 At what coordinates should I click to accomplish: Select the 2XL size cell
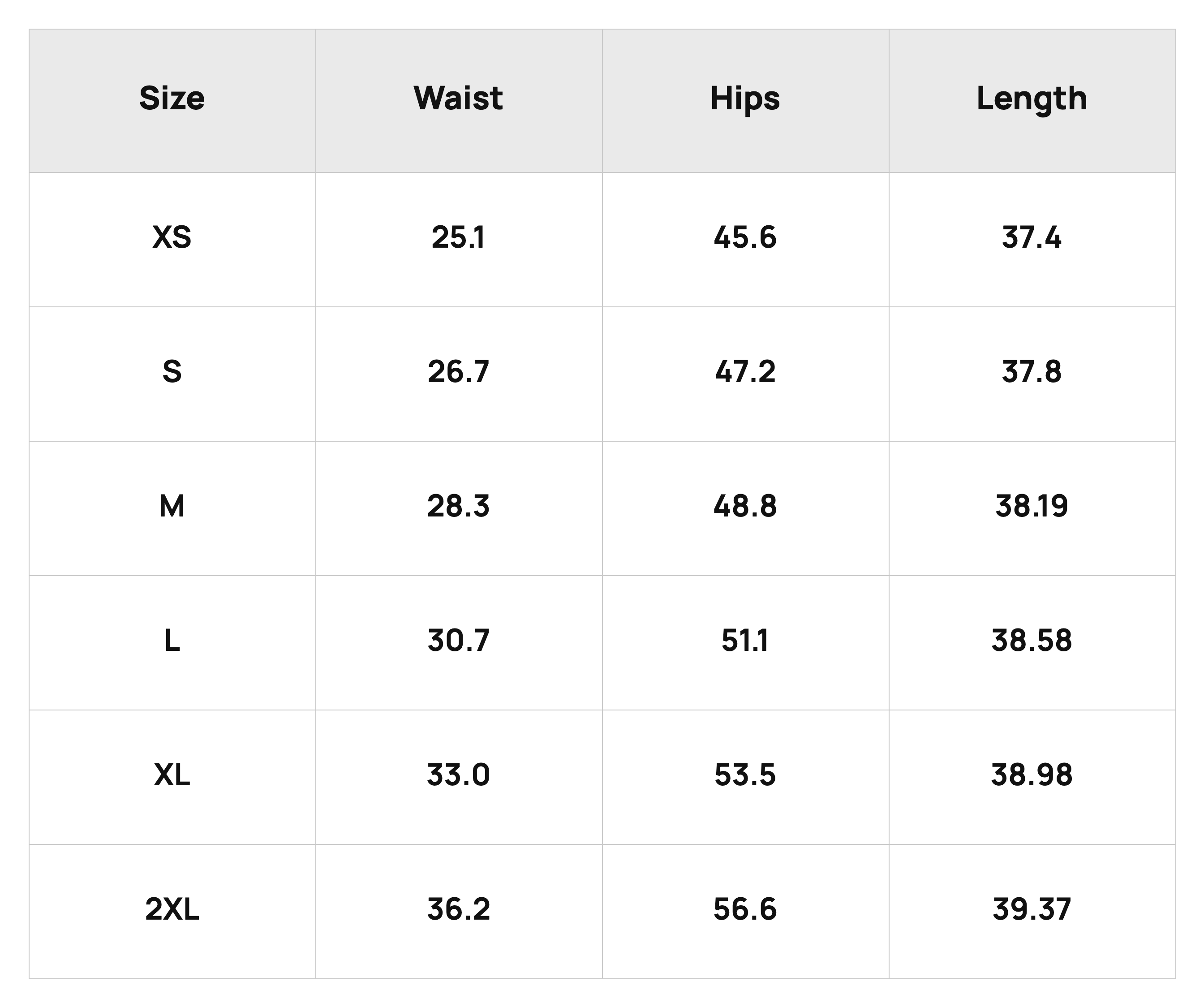[172, 908]
